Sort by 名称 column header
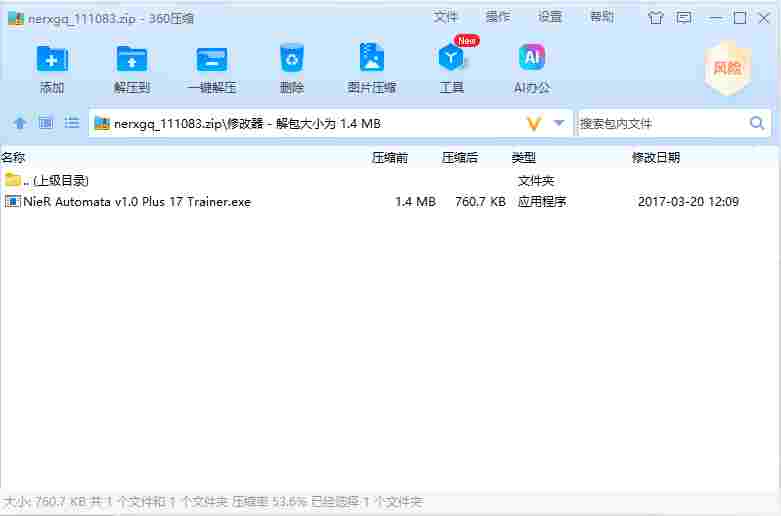This screenshot has height=516, width=781. 13,158
